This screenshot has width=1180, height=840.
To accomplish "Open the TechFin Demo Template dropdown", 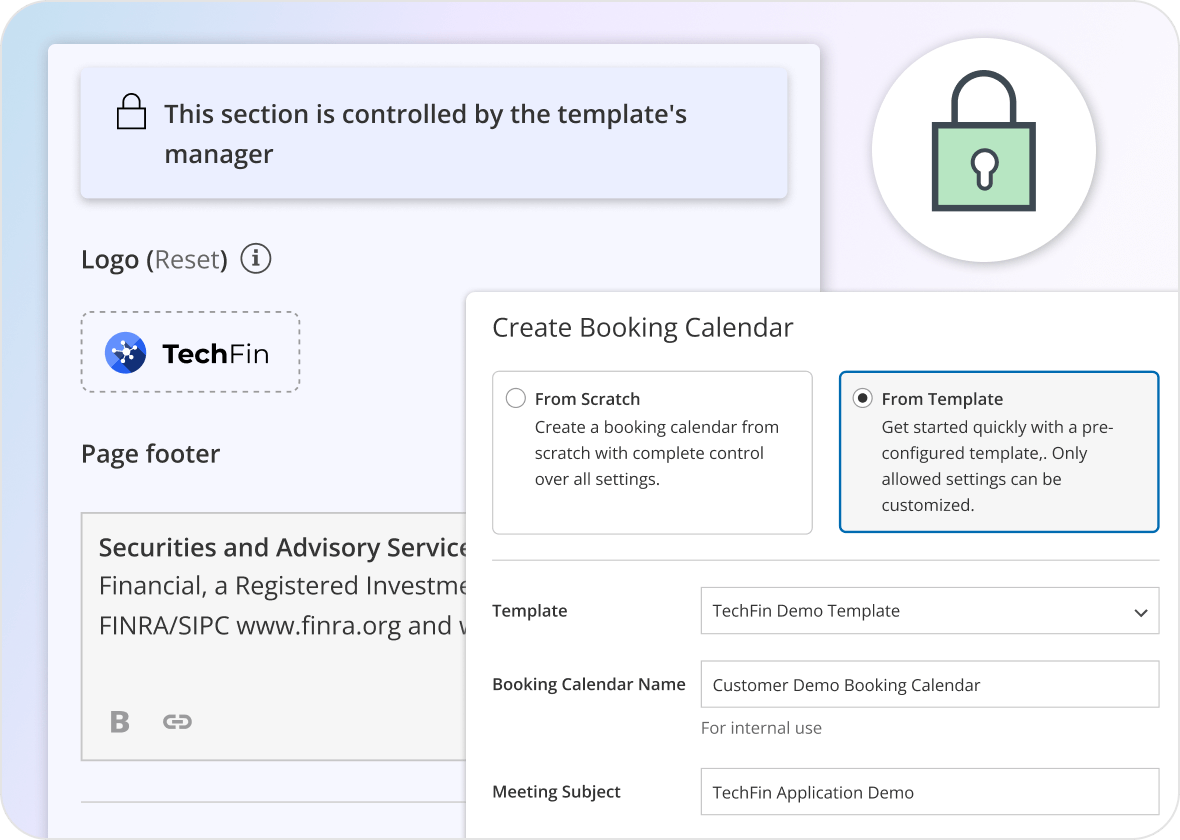I will click(x=929, y=611).
